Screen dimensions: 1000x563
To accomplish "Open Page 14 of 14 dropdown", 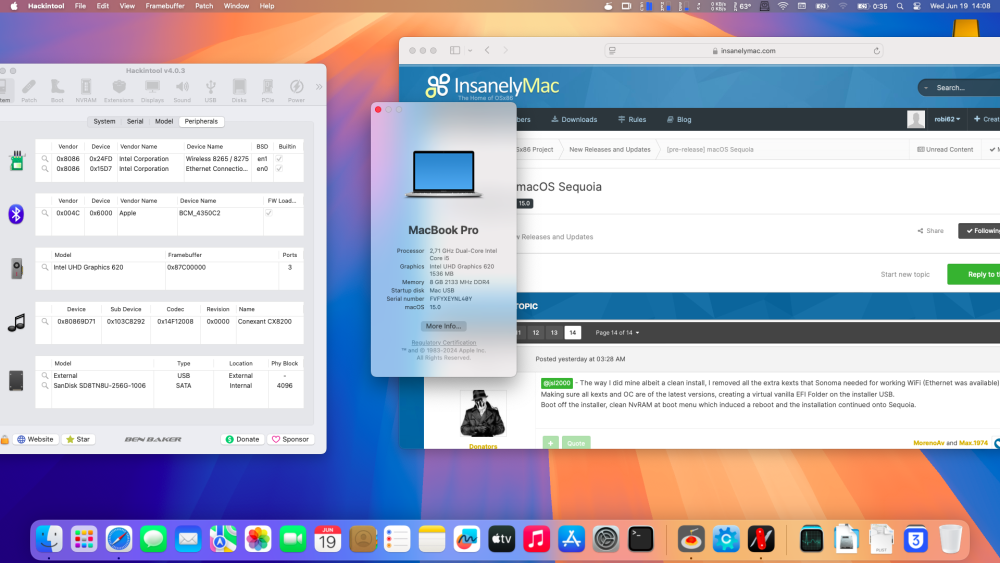I will 617,333.
